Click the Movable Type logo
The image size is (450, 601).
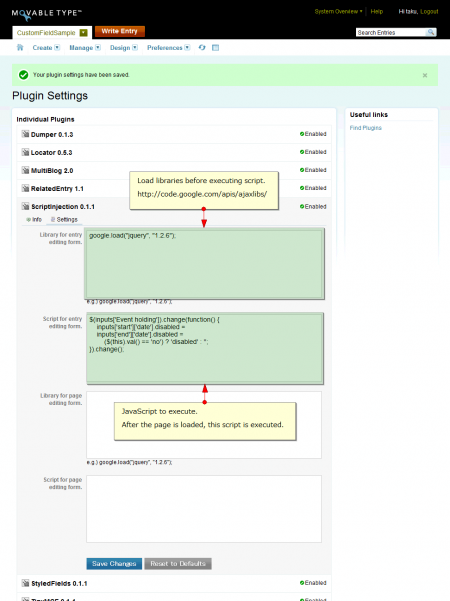(x=46, y=14)
